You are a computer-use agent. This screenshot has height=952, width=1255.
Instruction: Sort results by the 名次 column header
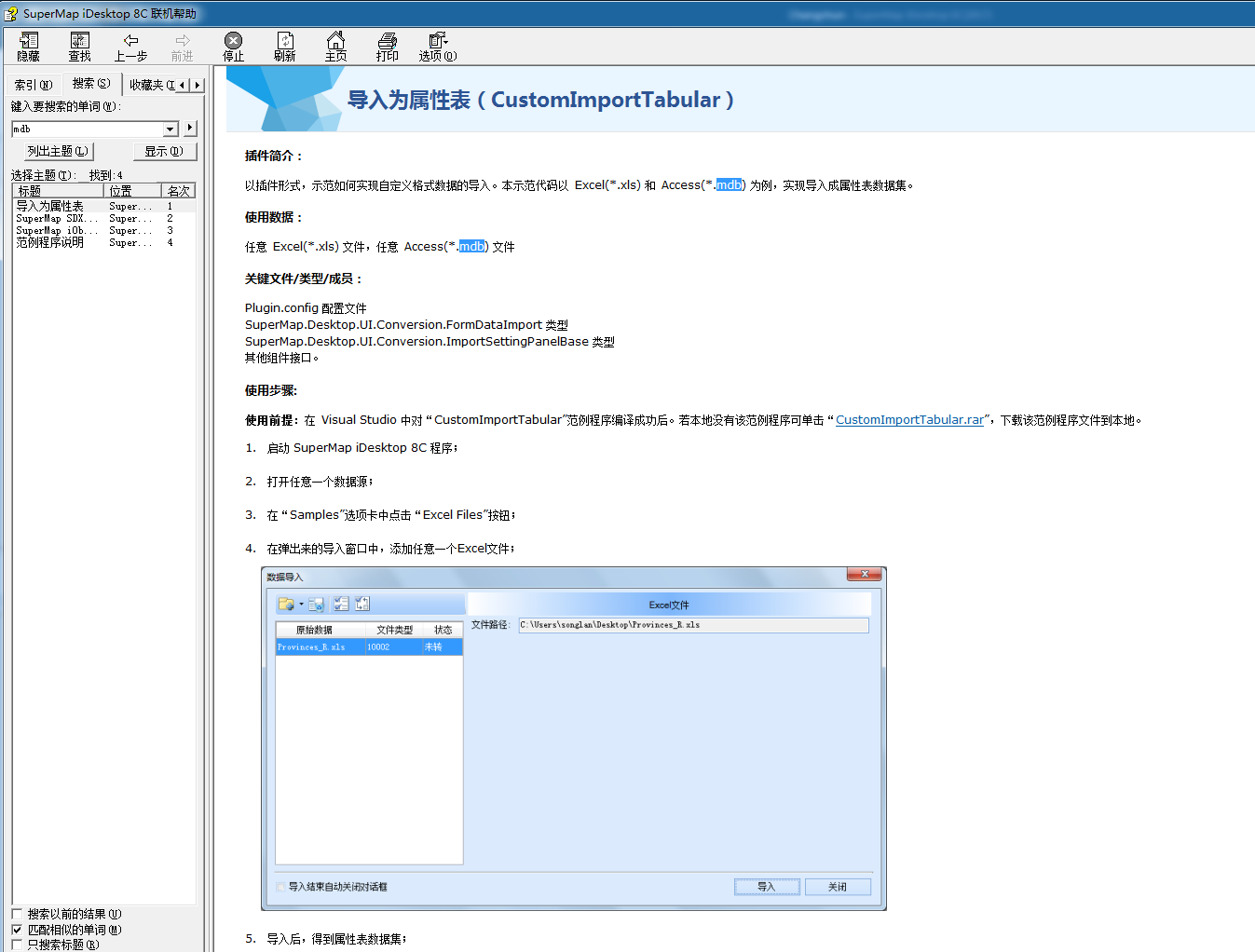click(x=178, y=190)
